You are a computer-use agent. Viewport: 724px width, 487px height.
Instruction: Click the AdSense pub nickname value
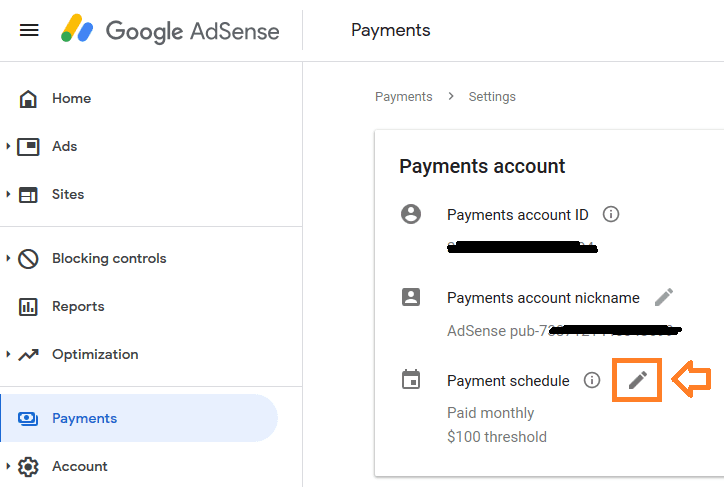(x=563, y=331)
